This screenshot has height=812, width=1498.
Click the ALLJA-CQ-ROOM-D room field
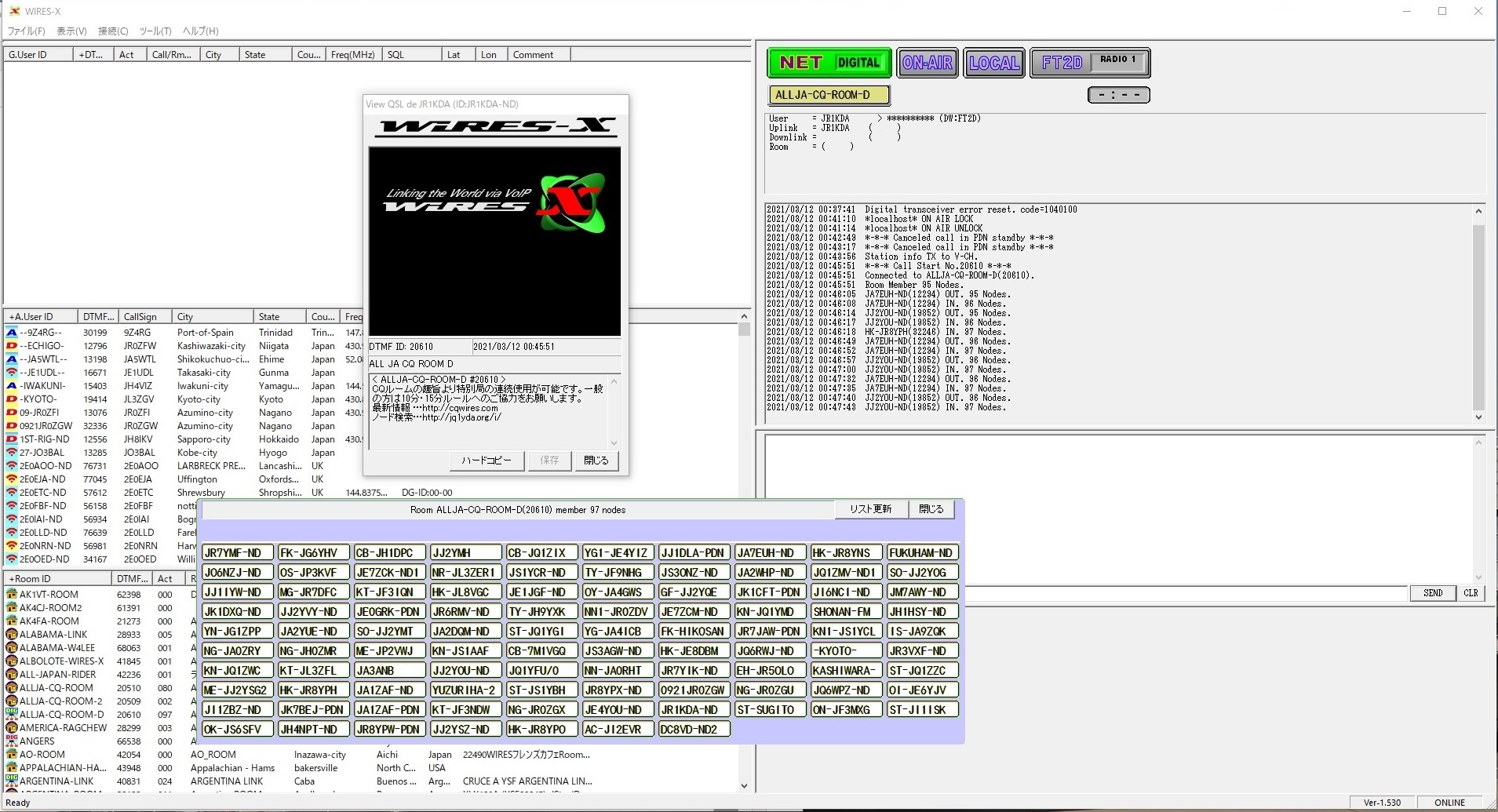pos(829,94)
